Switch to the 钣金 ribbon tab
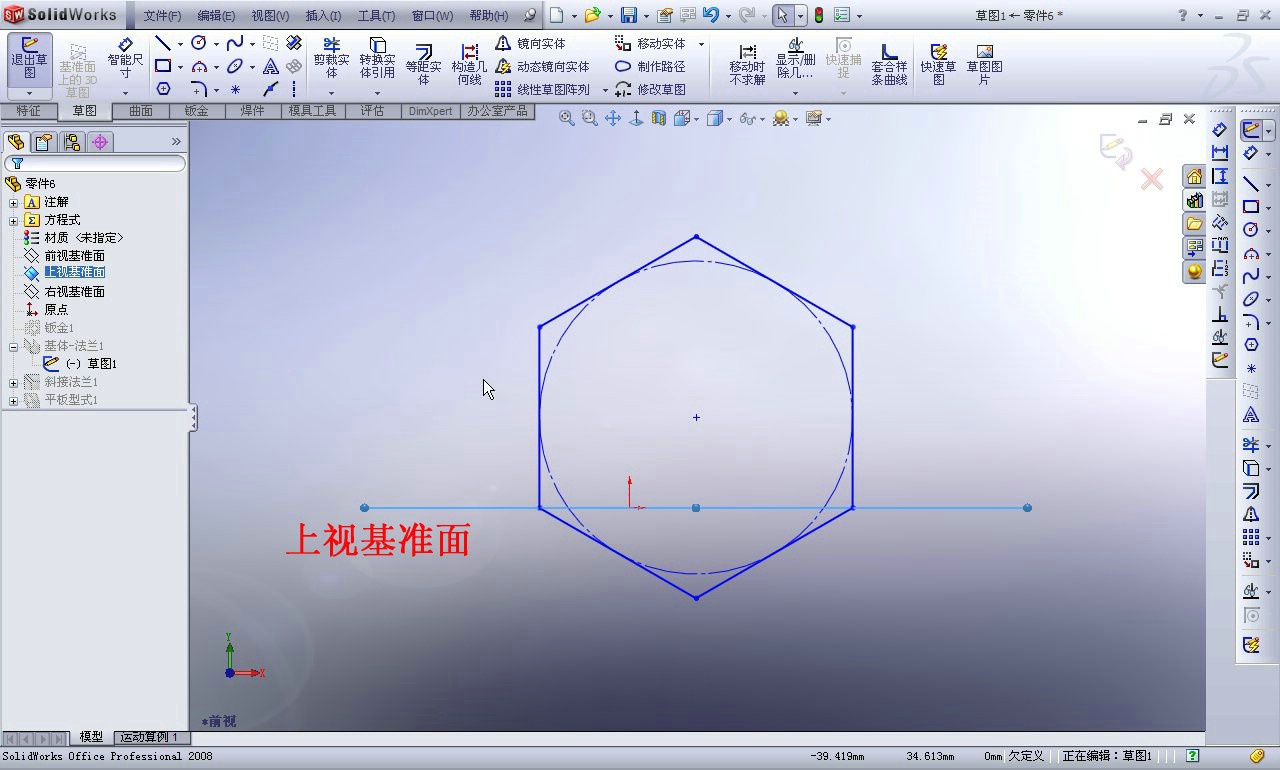This screenshot has width=1280, height=770. coord(197,111)
